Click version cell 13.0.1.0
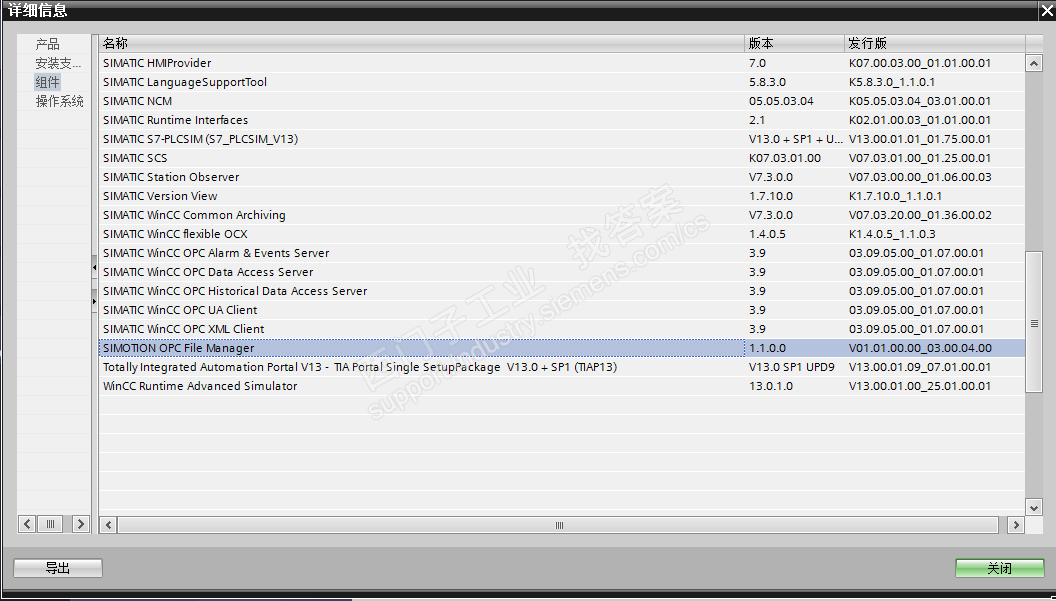This screenshot has width=1056, height=601. tap(770, 385)
